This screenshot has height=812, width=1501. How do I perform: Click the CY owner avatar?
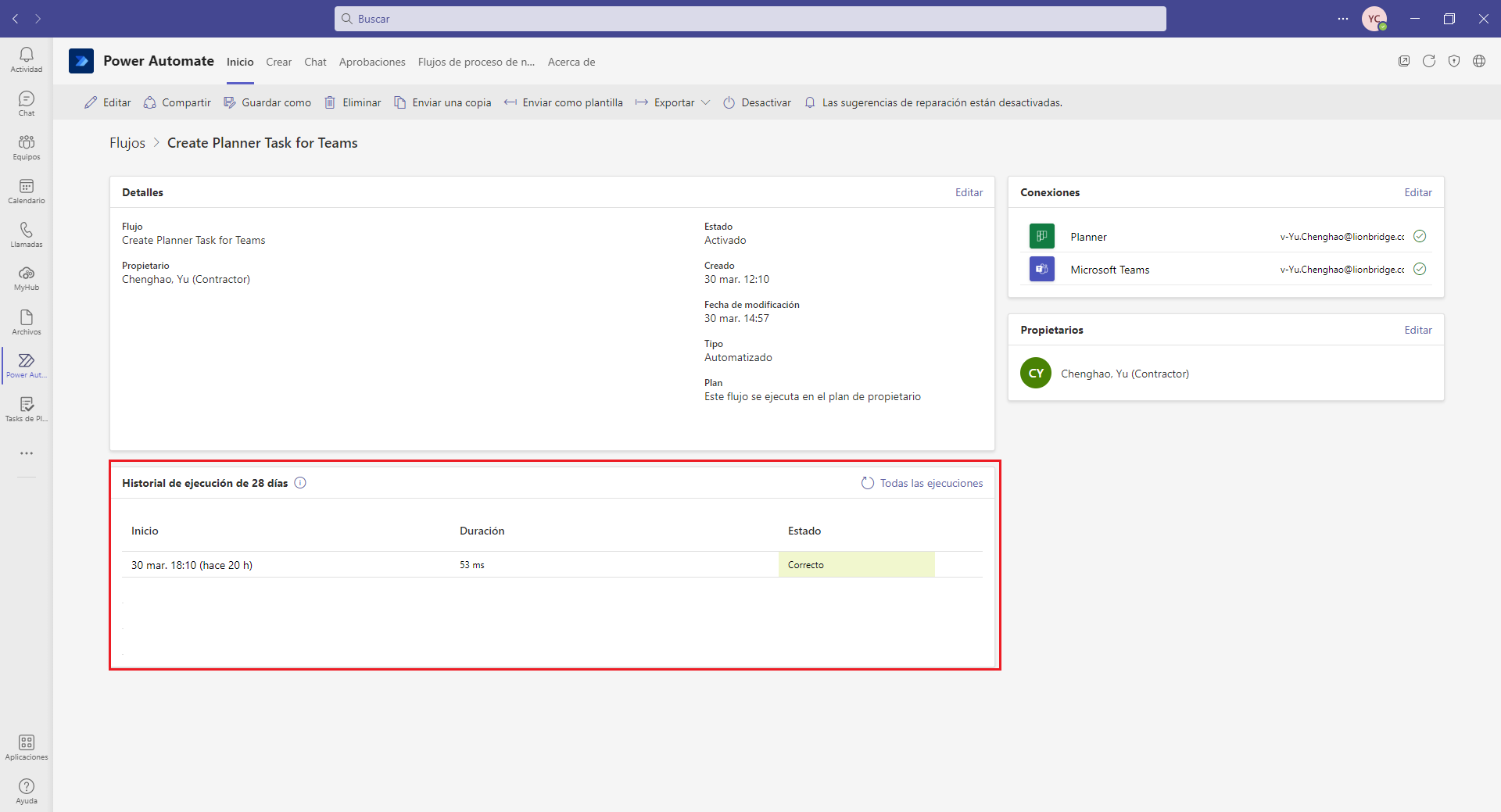pyautogui.click(x=1036, y=373)
